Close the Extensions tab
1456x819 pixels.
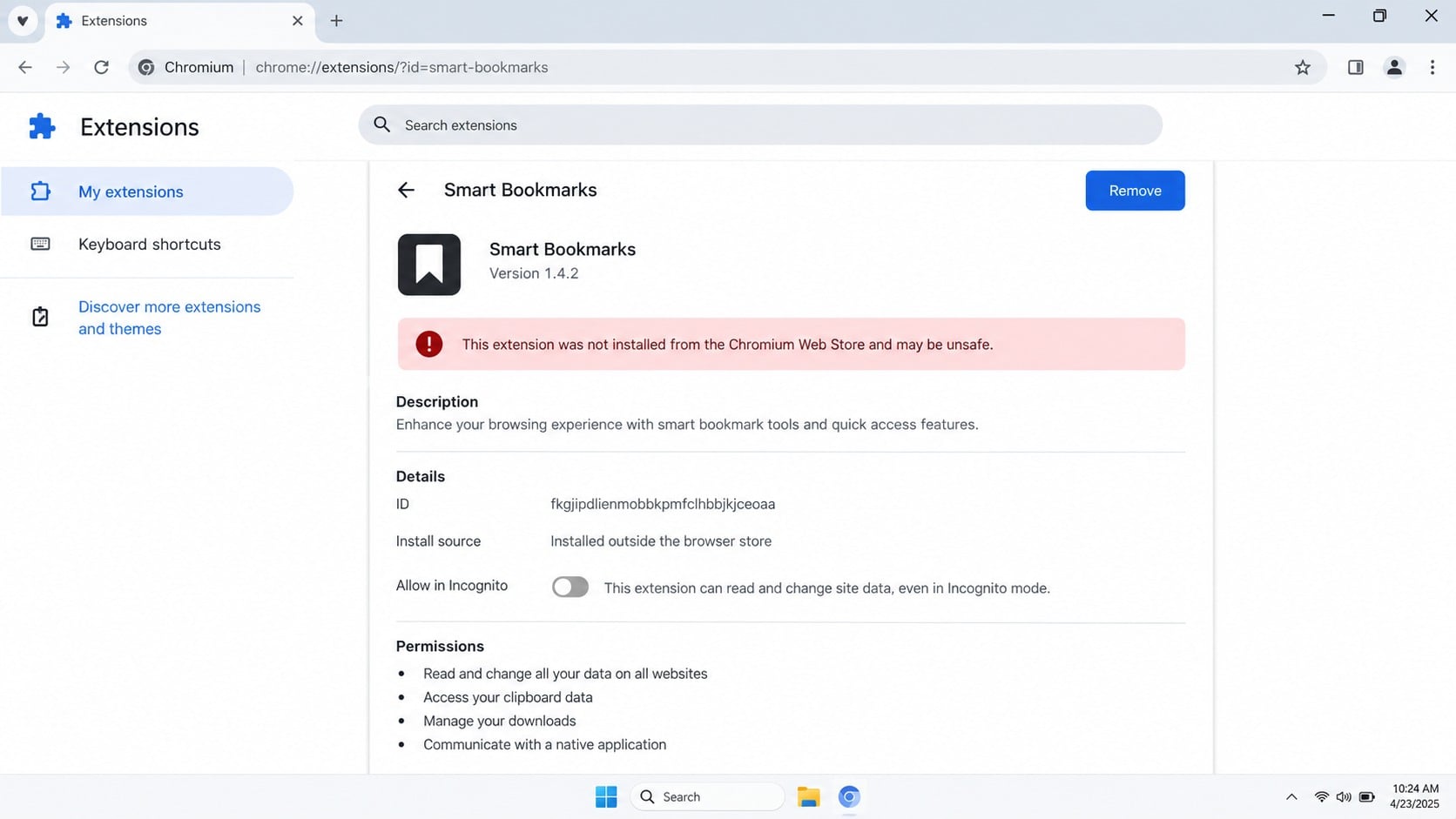pyautogui.click(x=297, y=21)
